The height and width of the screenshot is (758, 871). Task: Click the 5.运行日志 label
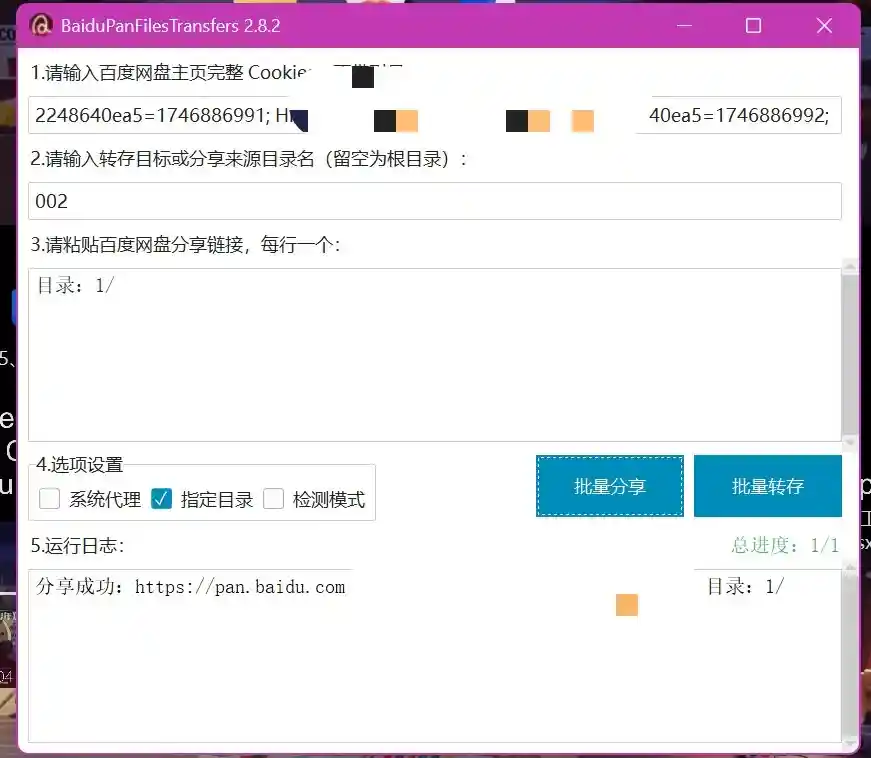tap(77, 545)
